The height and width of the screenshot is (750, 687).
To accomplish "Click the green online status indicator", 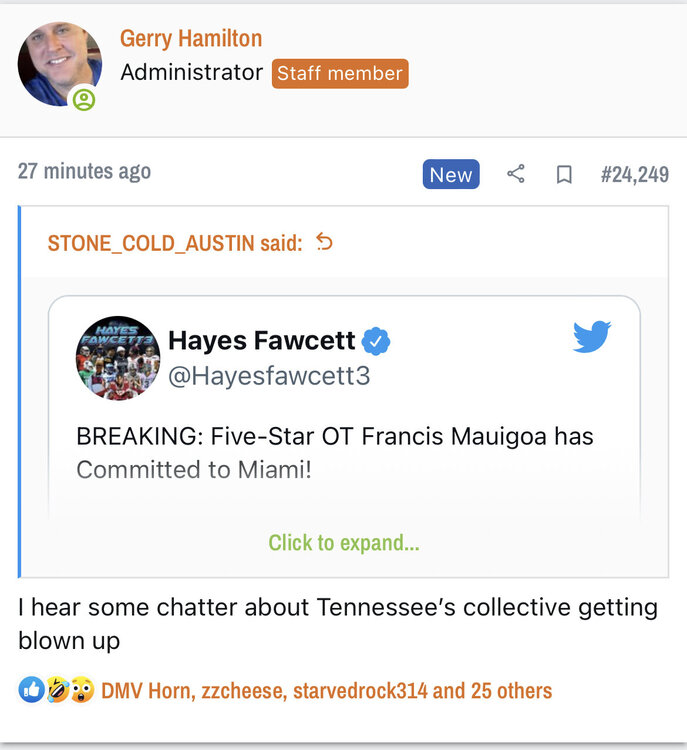I will click(84, 99).
